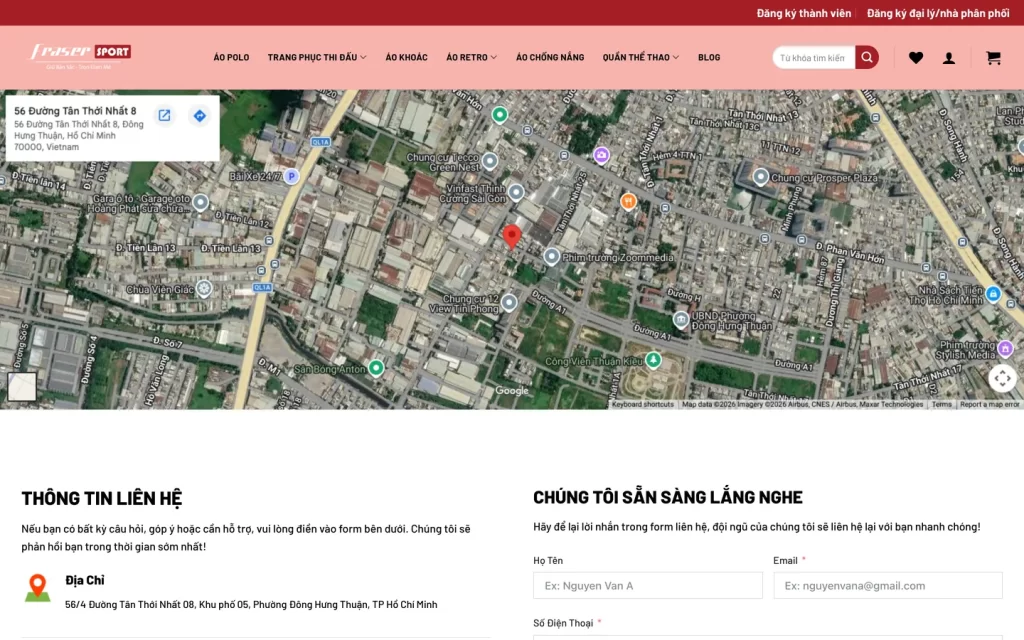
Task: Open the Áo Polo menu item
Action: pyautogui.click(x=231, y=57)
